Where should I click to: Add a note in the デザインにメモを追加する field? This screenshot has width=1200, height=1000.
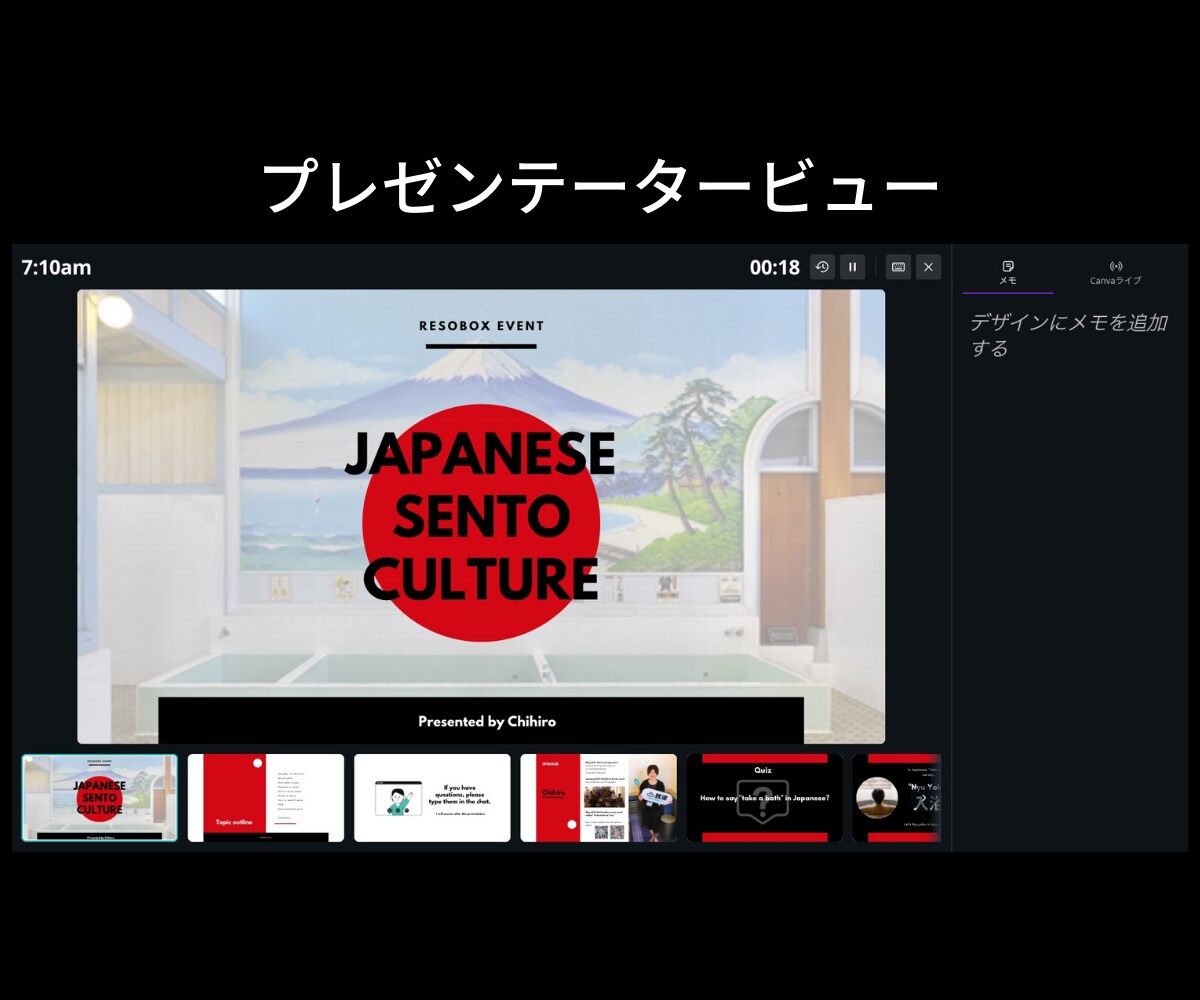pos(1069,335)
